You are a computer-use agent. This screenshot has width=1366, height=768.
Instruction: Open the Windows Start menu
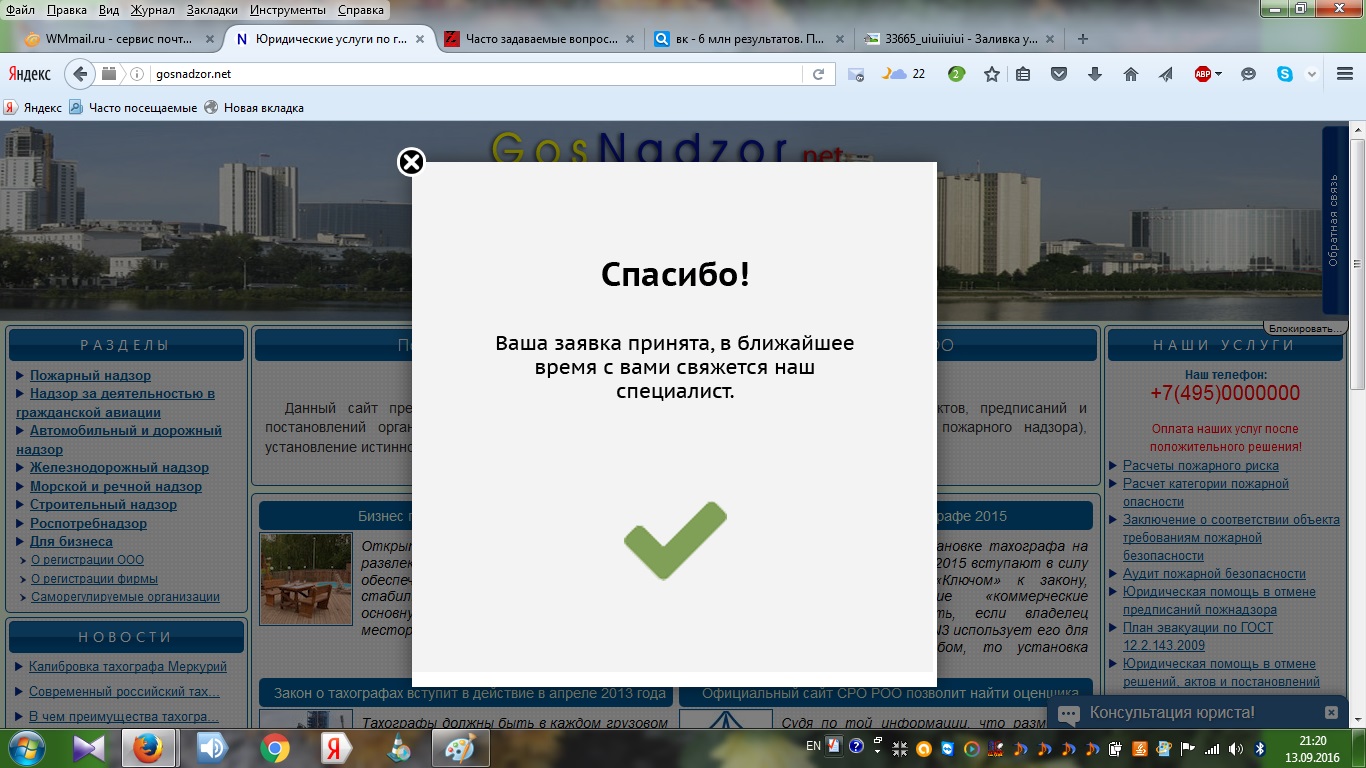click(x=25, y=748)
